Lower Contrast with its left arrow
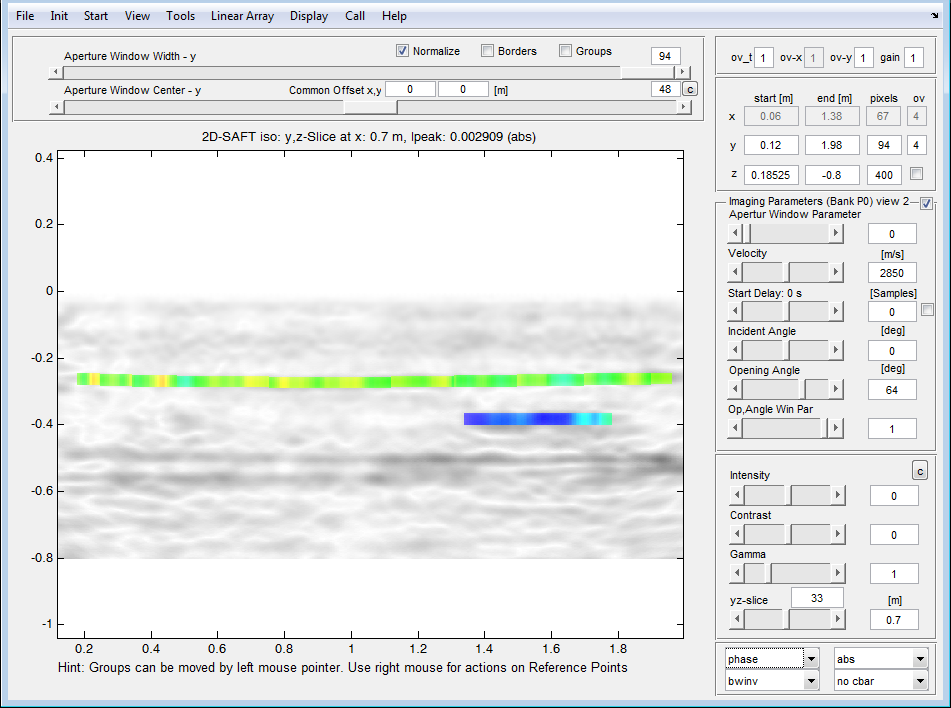Screen dimensions: 951x708 click(738, 534)
